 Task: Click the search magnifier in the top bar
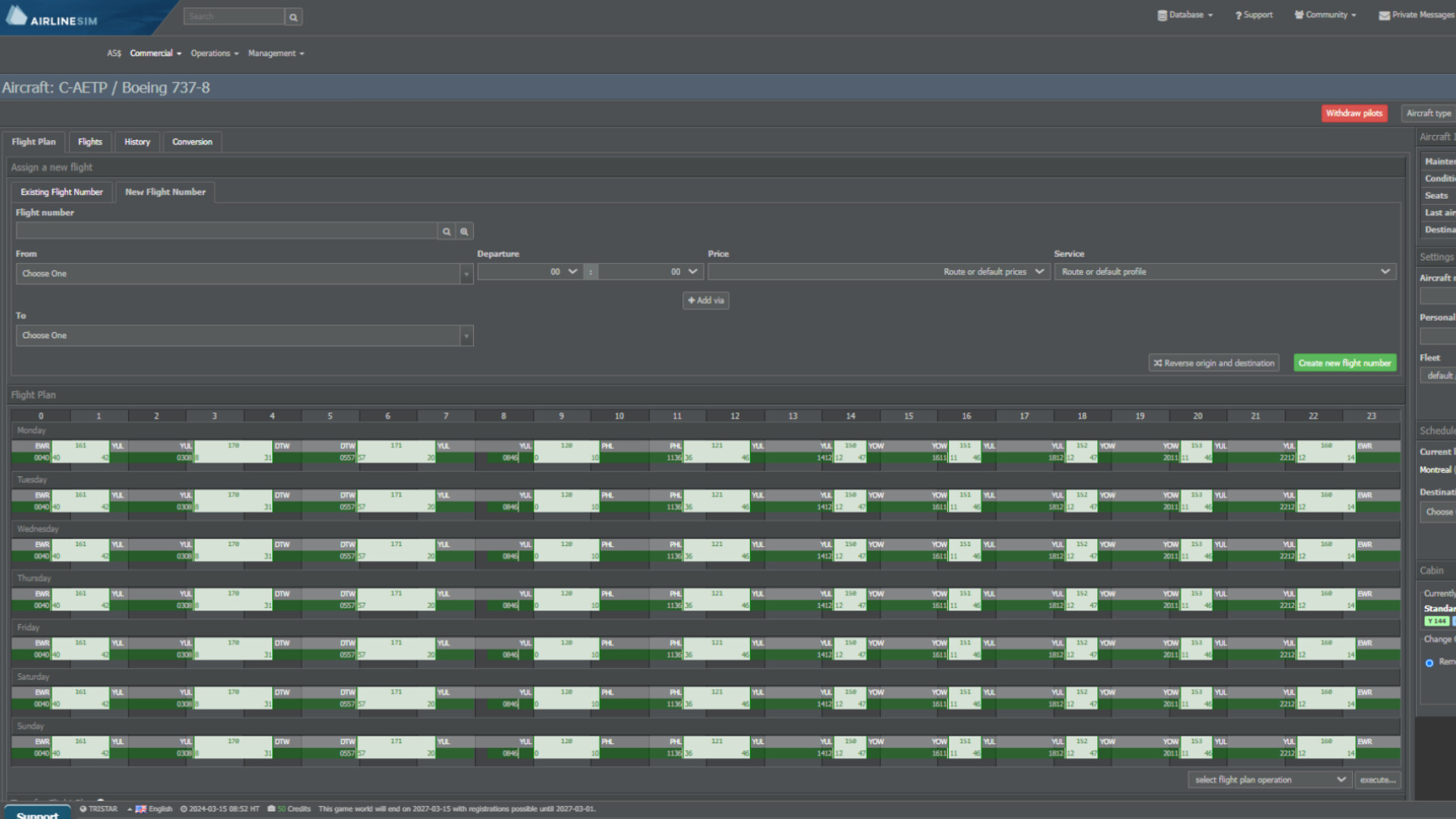point(293,16)
